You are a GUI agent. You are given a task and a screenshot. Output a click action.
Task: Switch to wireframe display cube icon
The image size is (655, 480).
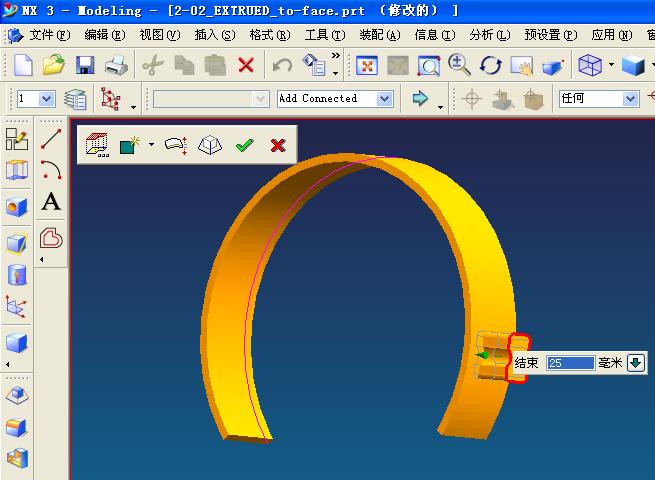pyautogui.click(x=590, y=65)
